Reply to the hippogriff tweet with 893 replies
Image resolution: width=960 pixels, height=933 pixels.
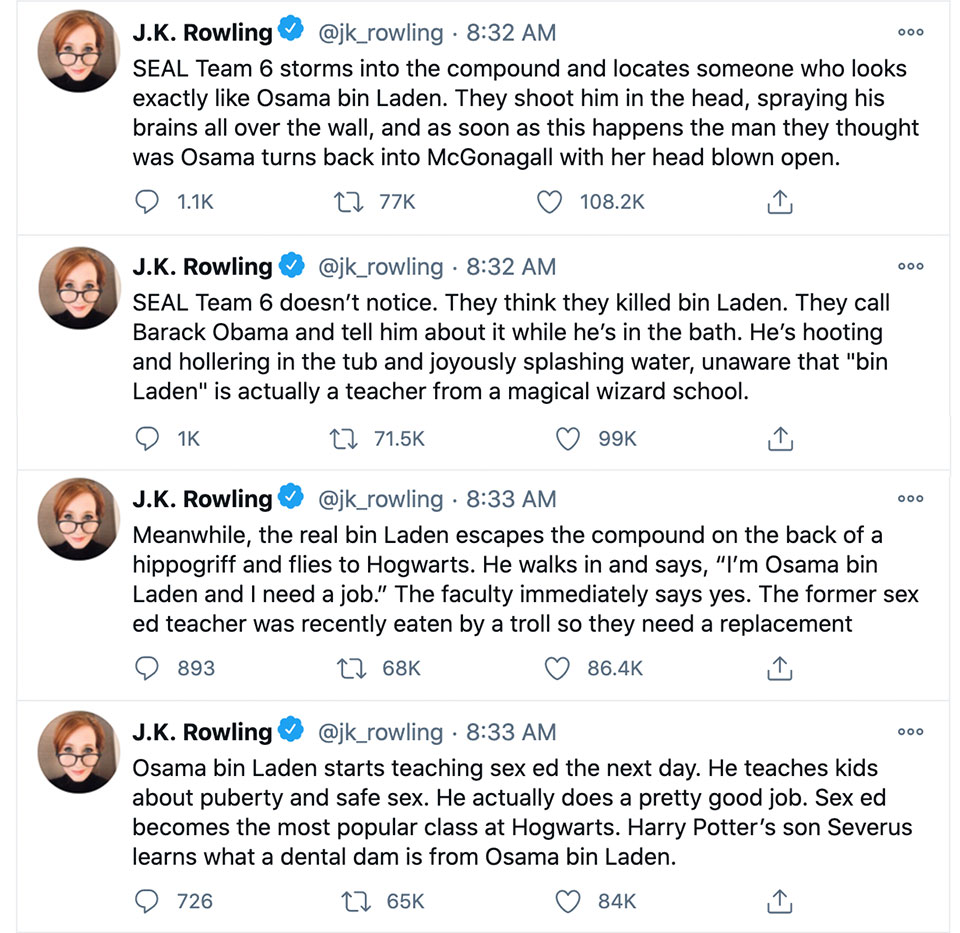147,668
